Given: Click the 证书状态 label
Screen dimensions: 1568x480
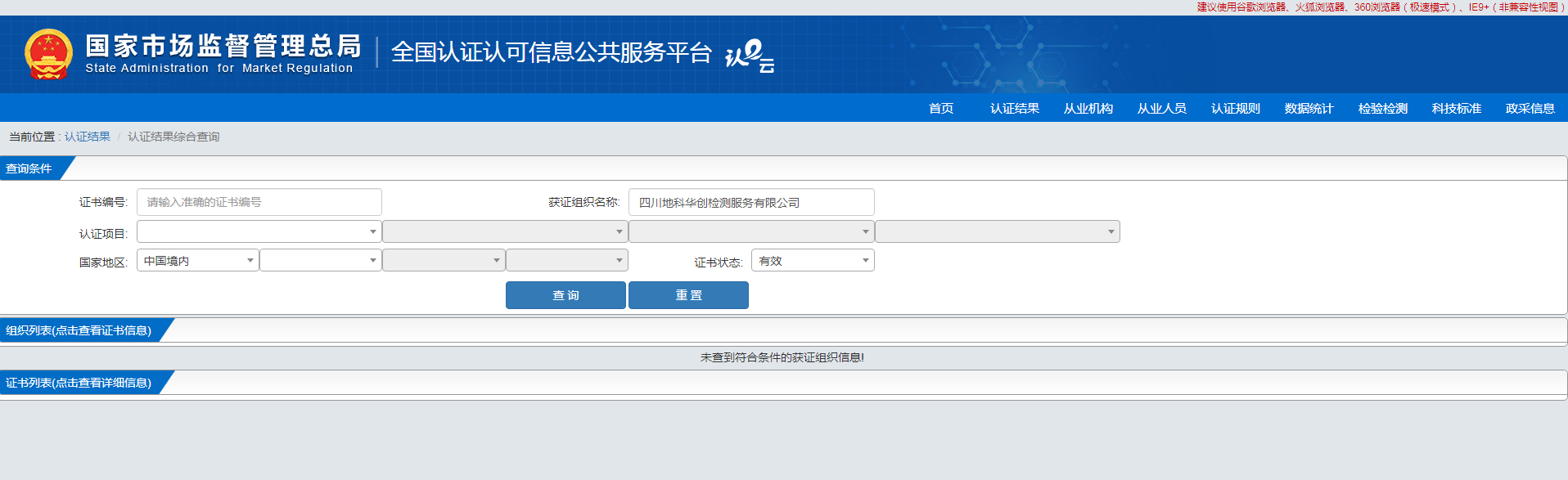Looking at the screenshot, I should 719,262.
